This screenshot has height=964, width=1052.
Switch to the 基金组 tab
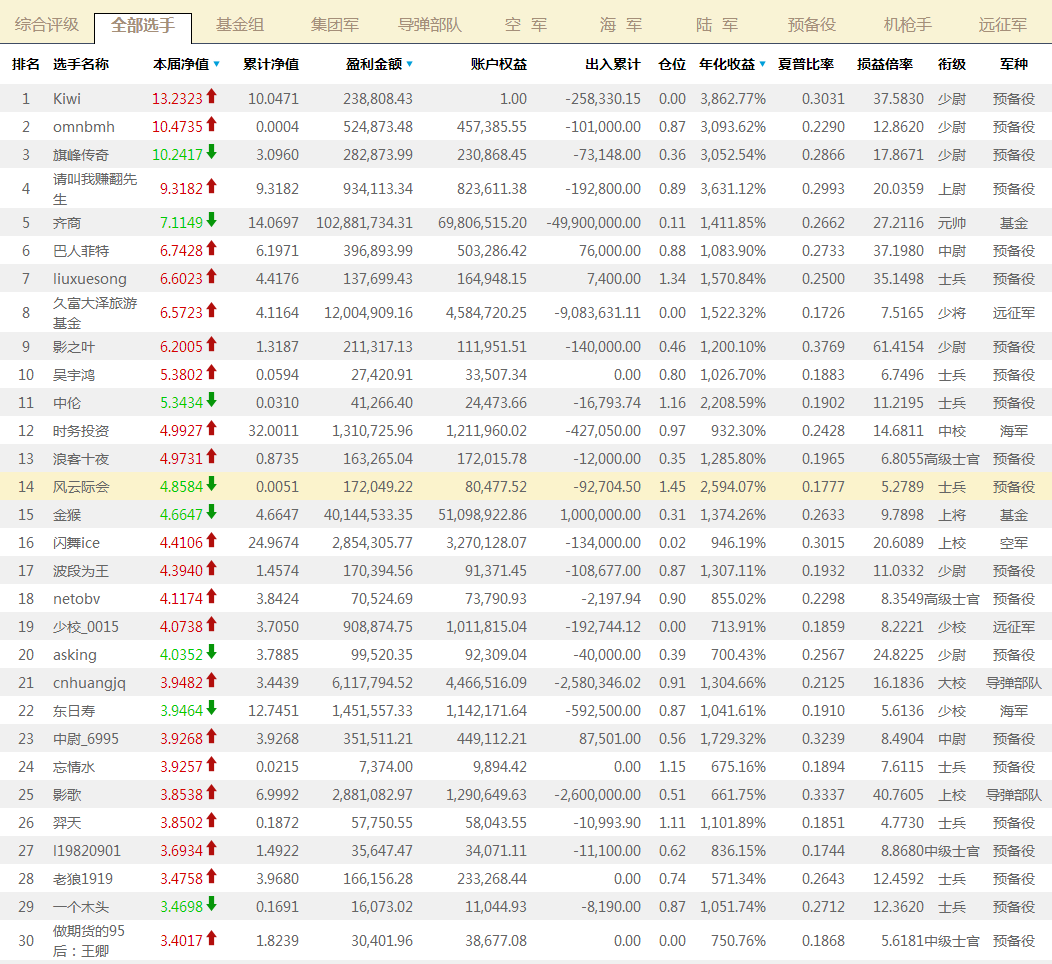pos(240,25)
